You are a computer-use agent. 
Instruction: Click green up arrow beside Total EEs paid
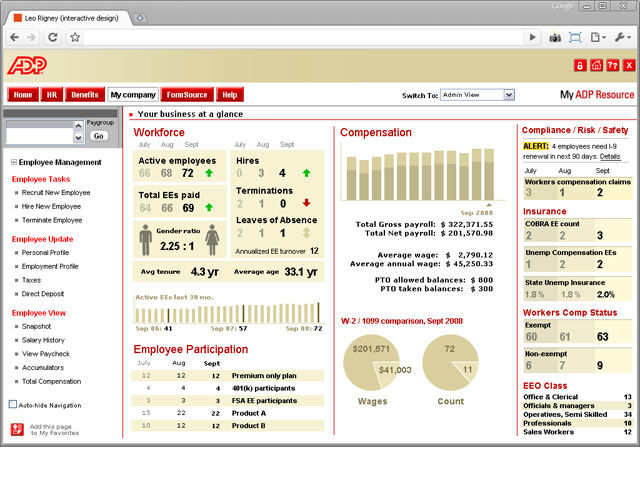point(209,207)
